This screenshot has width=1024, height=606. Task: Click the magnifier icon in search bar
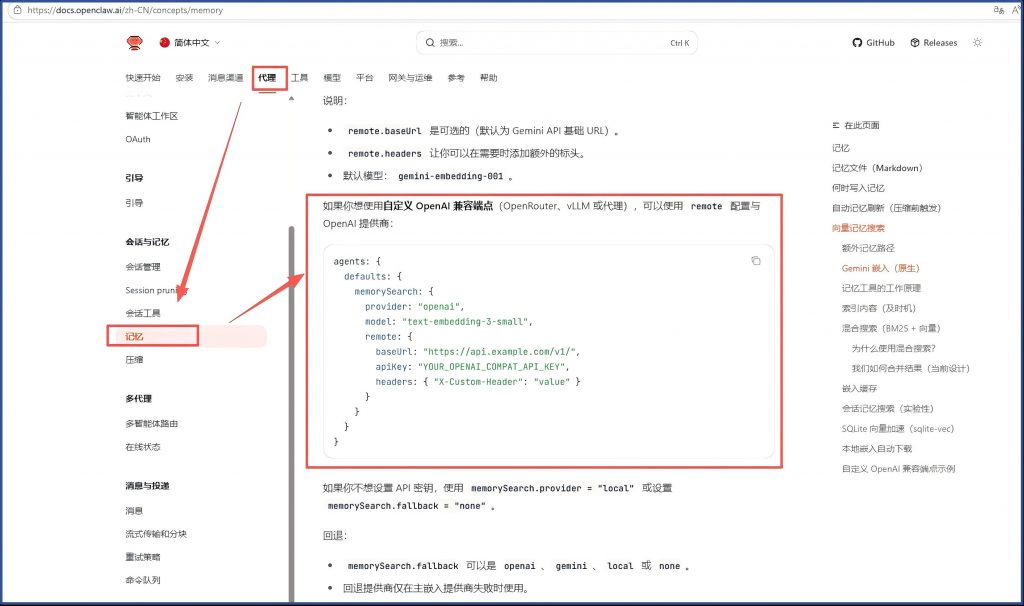(x=430, y=43)
